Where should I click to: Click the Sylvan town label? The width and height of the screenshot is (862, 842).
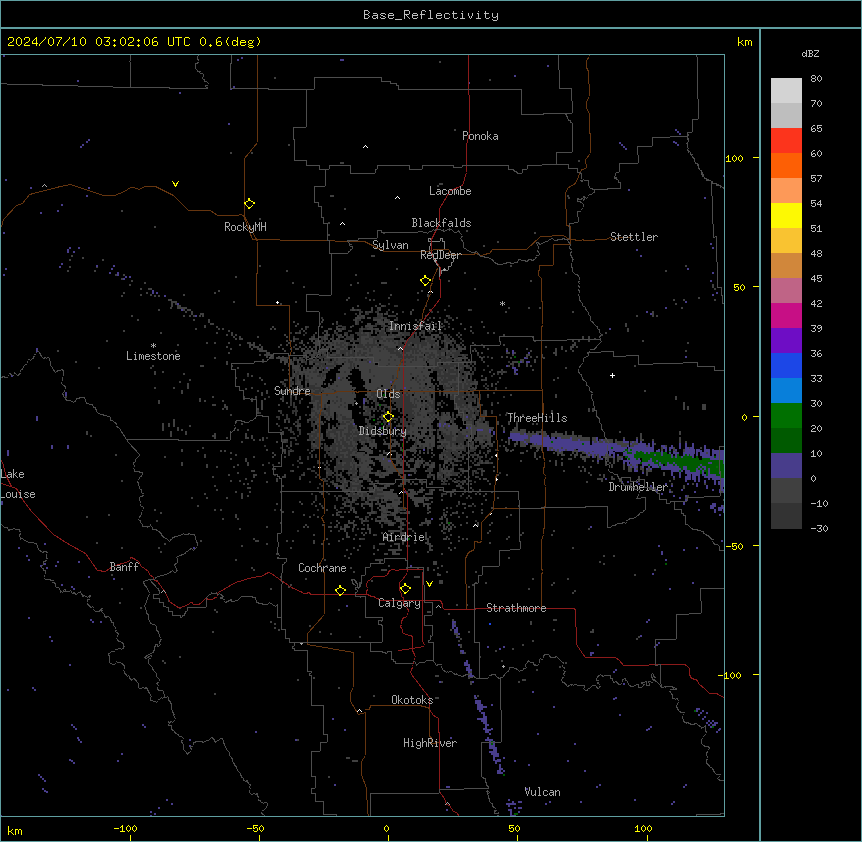tap(390, 245)
